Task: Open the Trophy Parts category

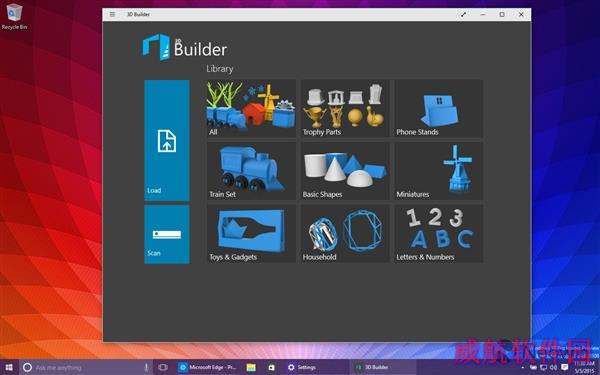Action: click(345, 108)
